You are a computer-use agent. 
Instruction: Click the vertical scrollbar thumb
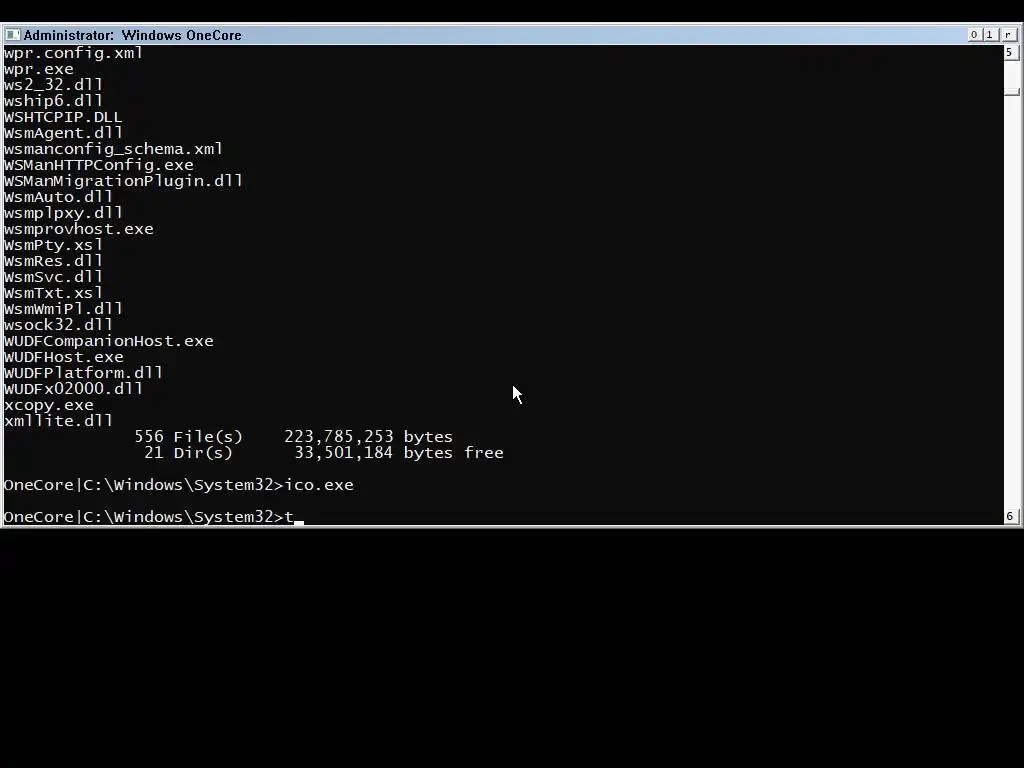[x=1012, y=91]
